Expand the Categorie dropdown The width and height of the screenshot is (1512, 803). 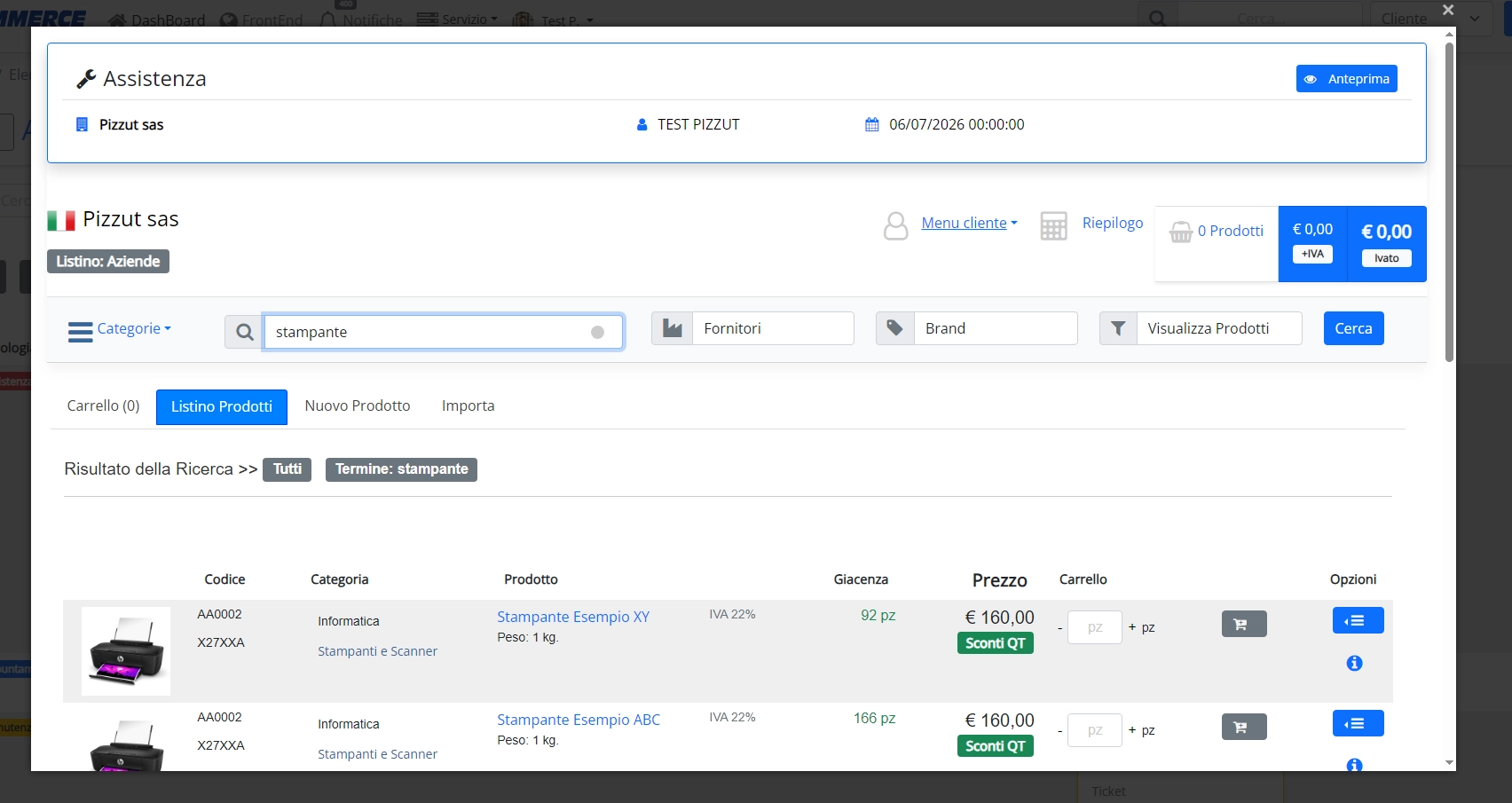120,329
